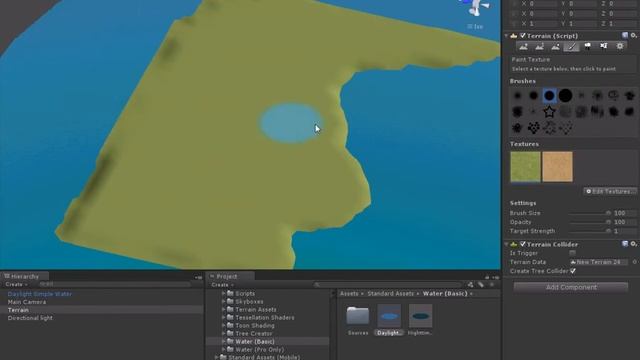Image resolution: width=640 pixels, height=360 pixels.
Task: Open the Project Create dropdown
Action: pyautogui.click(x=222, y=285)
